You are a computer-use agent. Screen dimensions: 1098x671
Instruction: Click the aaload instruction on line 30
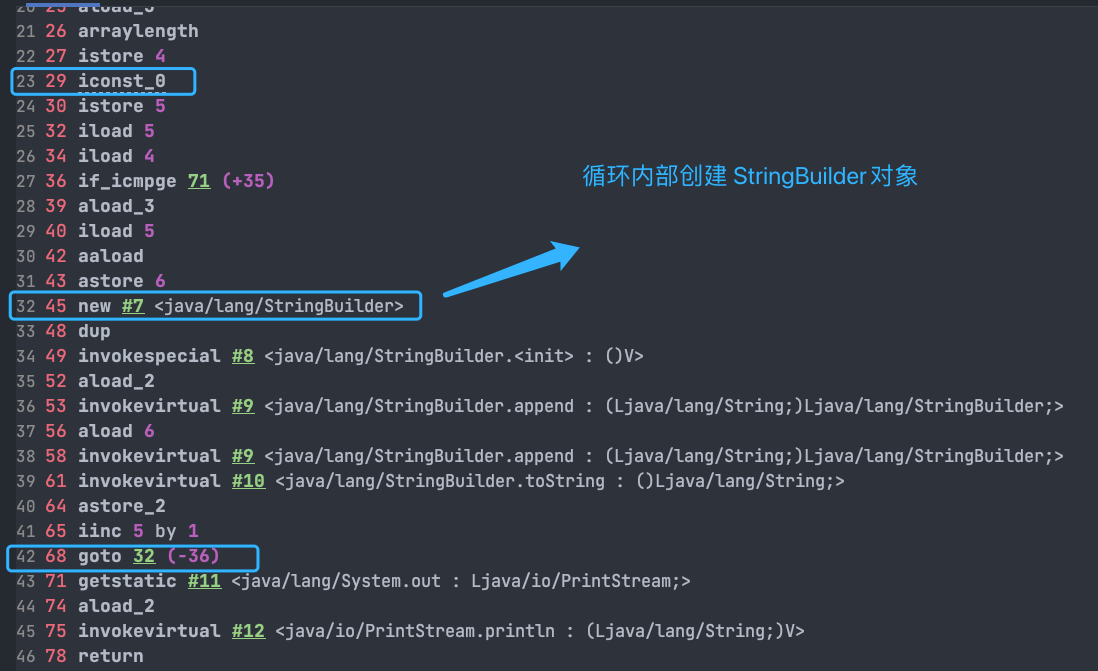(111, 256)
